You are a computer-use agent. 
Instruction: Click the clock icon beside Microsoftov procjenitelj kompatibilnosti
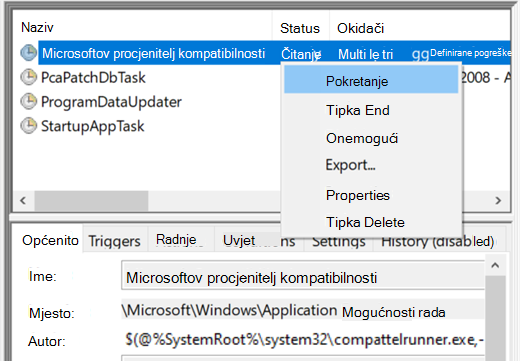click(29, 53)
